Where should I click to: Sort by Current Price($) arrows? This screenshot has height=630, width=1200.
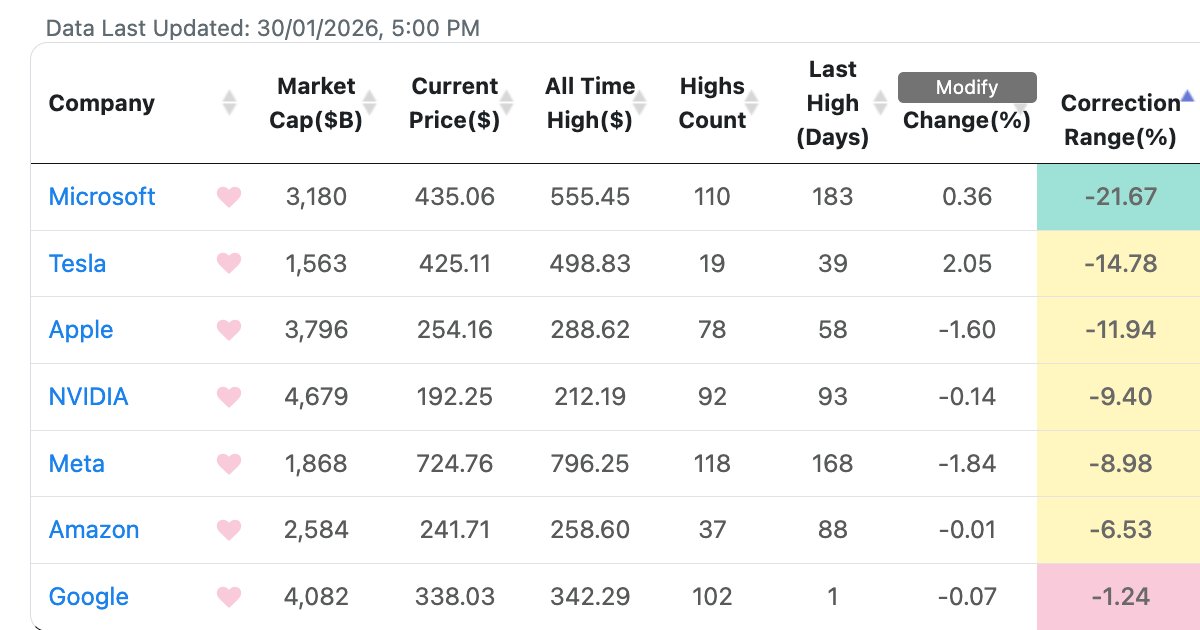point(506,102)
